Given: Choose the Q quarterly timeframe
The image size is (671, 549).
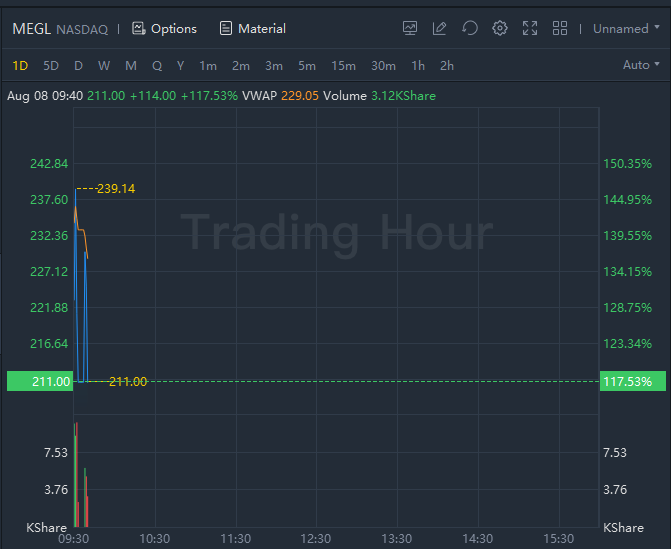Looking at the screenshot, I should [157, 65].
